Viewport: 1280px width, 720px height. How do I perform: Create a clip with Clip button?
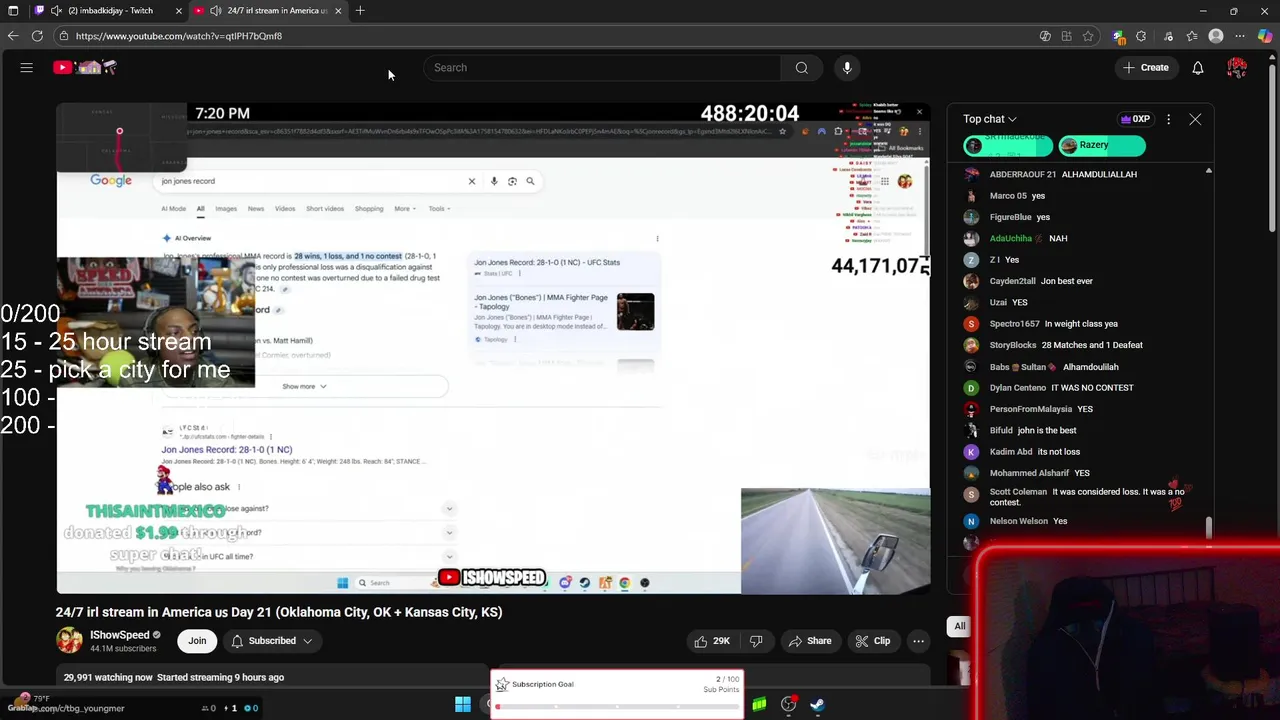click(x=873, y=641)
